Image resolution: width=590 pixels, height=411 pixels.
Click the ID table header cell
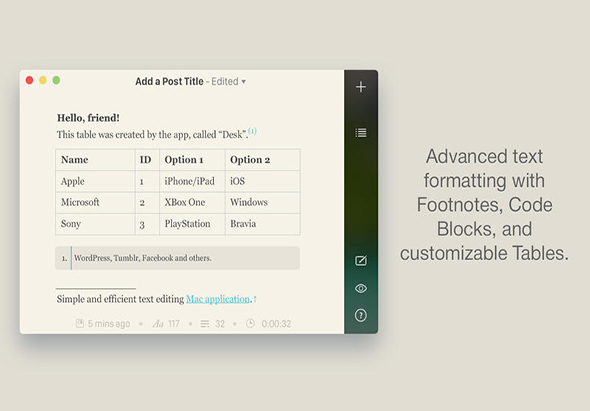[x=147, y=160]
